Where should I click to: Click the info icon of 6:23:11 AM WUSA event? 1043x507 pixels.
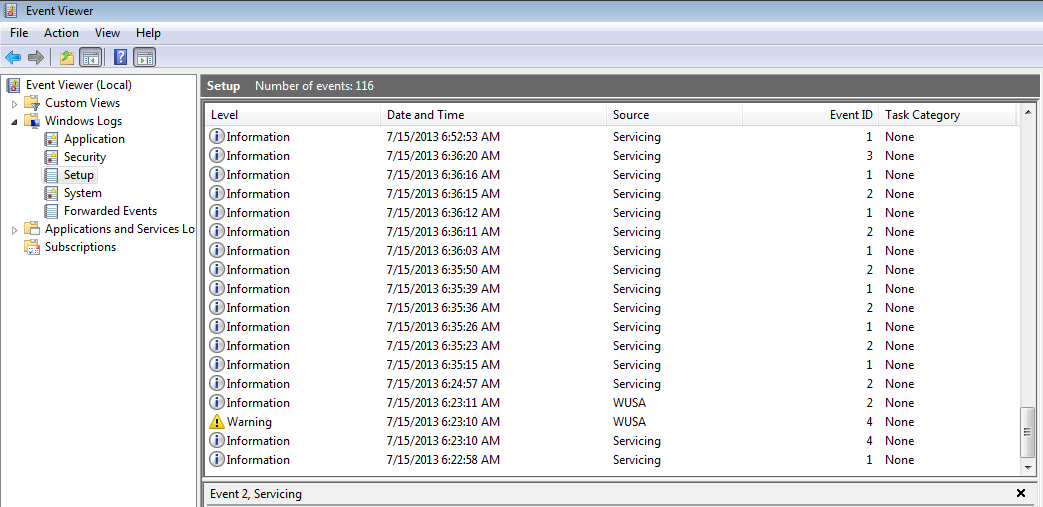[x=217, y=403]
